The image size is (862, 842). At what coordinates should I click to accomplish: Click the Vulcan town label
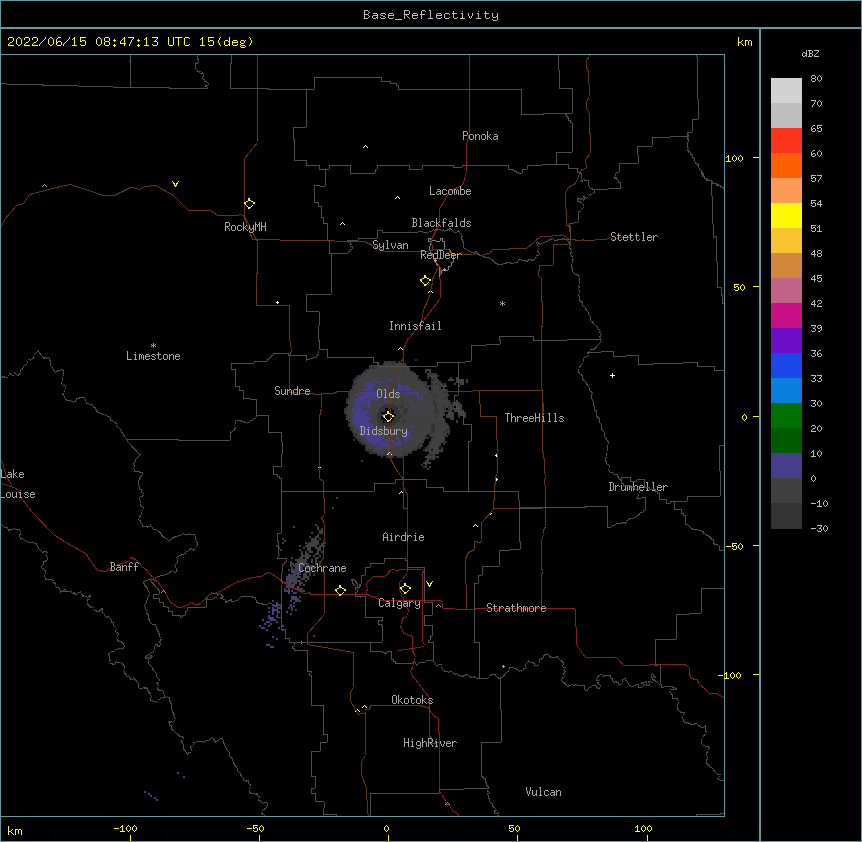tap(543, 792)
